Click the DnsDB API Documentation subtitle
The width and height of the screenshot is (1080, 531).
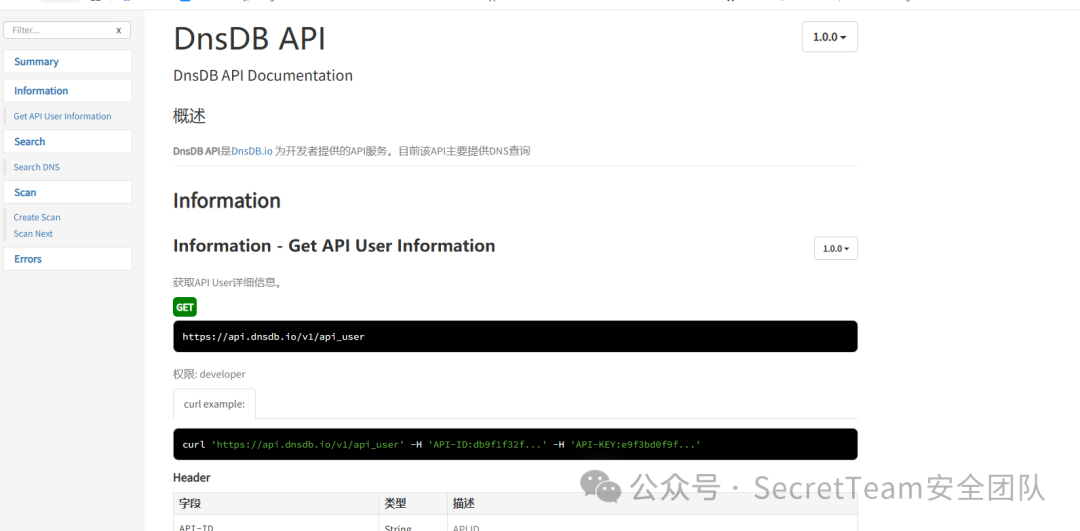click(263, 75)
